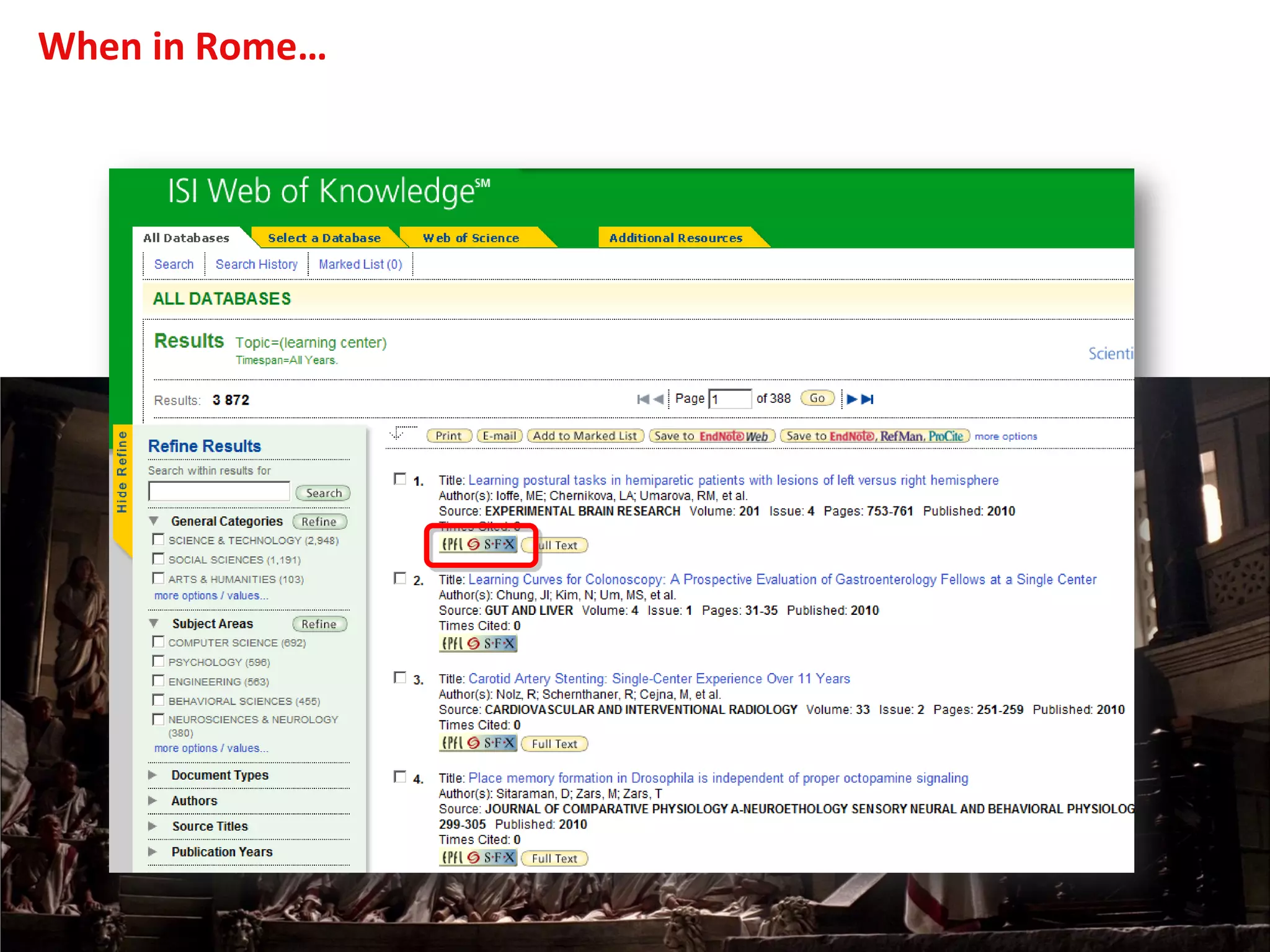The image size is (1270, 952).
Task: Go to first page arrow
Action: [x=643, y=399]
